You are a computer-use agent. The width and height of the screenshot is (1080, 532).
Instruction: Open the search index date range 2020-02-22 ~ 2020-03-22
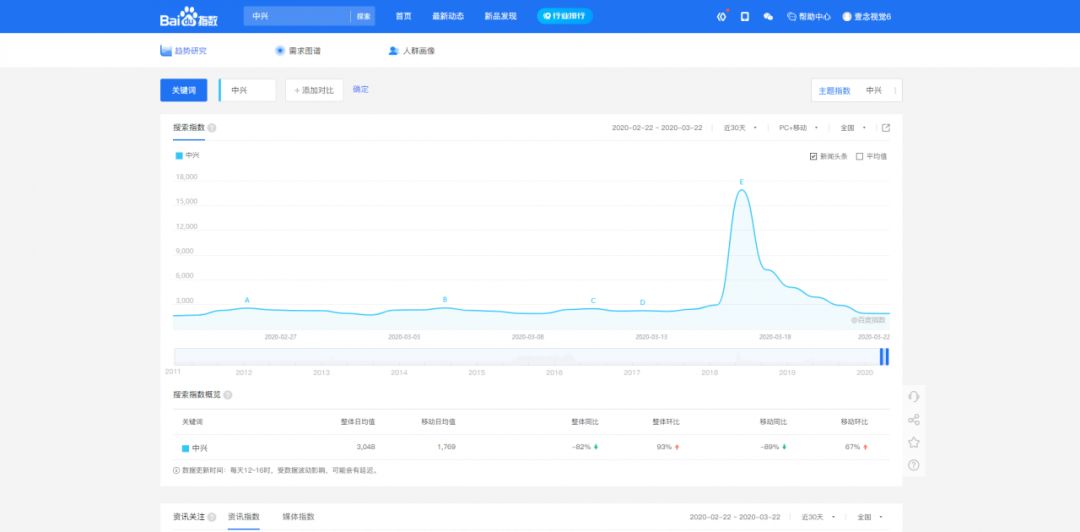point(657,128)
